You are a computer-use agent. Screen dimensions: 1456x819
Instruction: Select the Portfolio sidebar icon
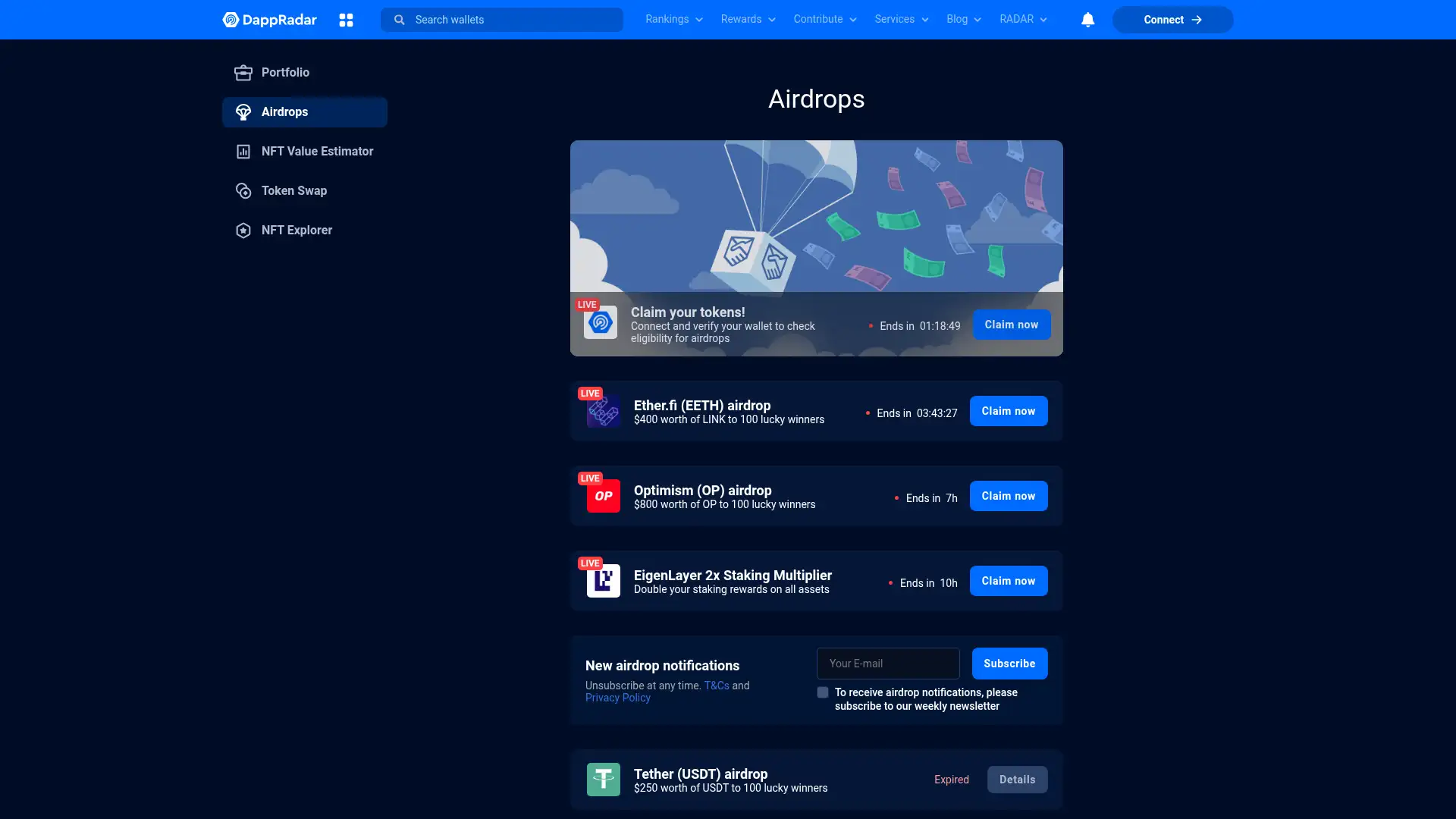[x=243, y=72]
